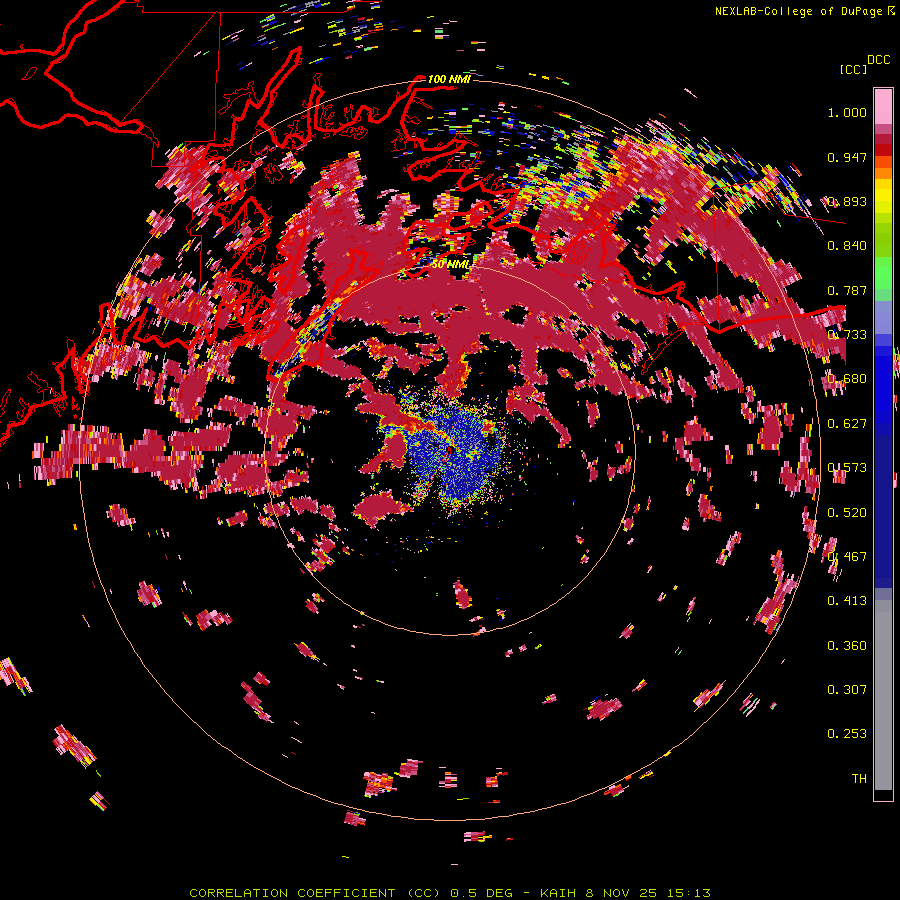This screenshot has width=900, height=900.
Task: Select the 0.787 scale value
Action: (x=847, y=290)
